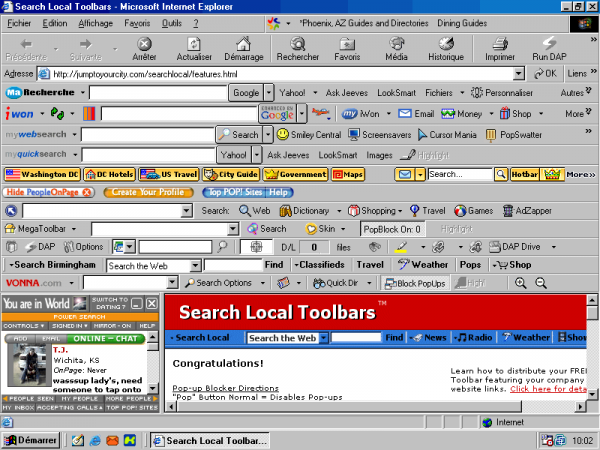Image resolution: width=600 pixels, height=450 pixels.
Task: Toggle SIGNED IN status in panel
Action: click(x=70, y=326)
